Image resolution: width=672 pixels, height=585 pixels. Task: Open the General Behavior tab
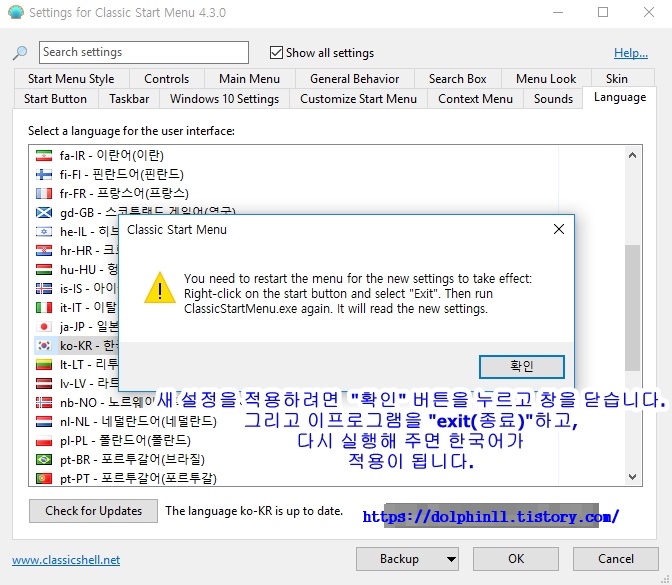pyautogui.click(x=354, y=79)
